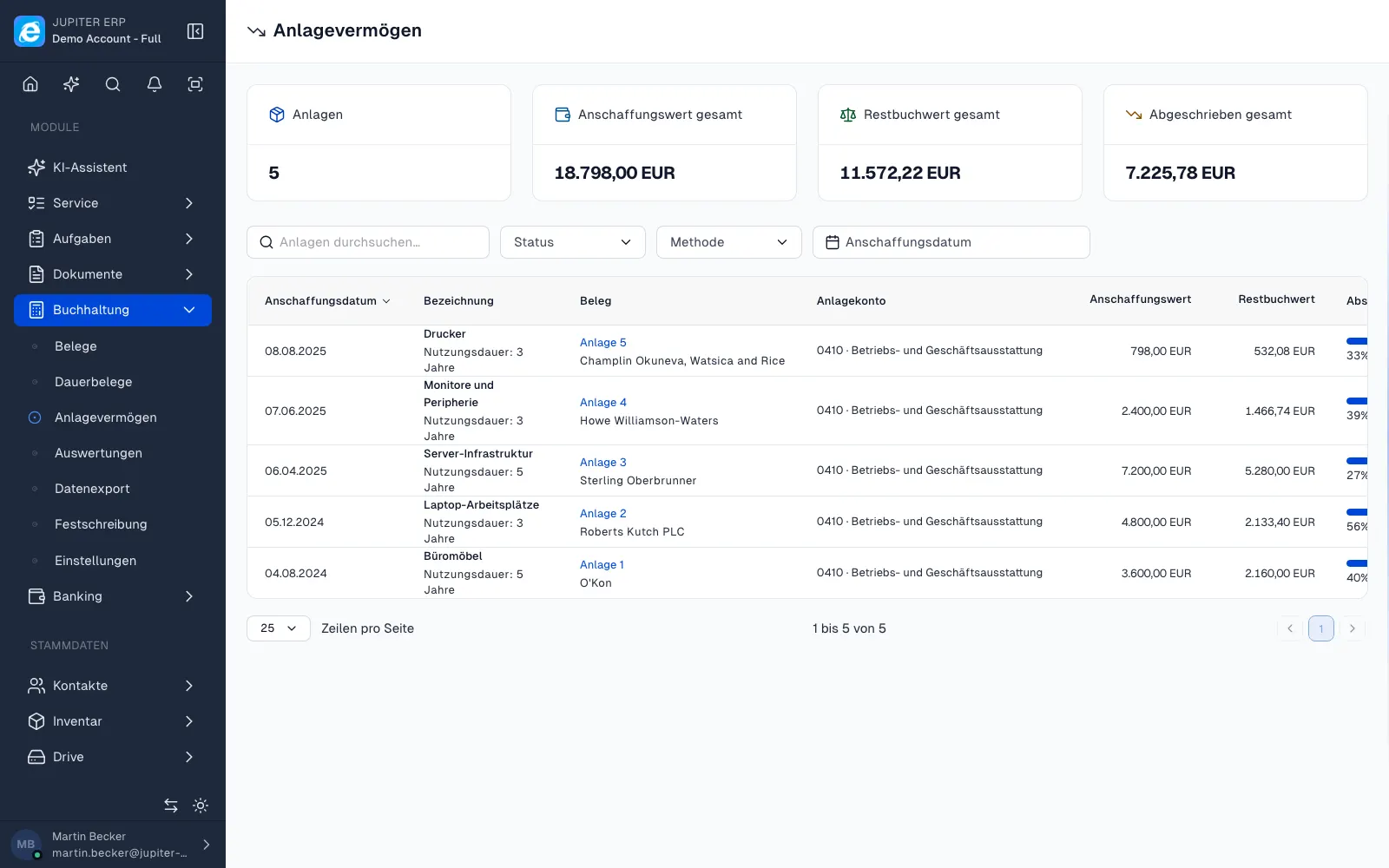Open the home icon in sidebar
The image size is (1389, 868).
(30, 84)
